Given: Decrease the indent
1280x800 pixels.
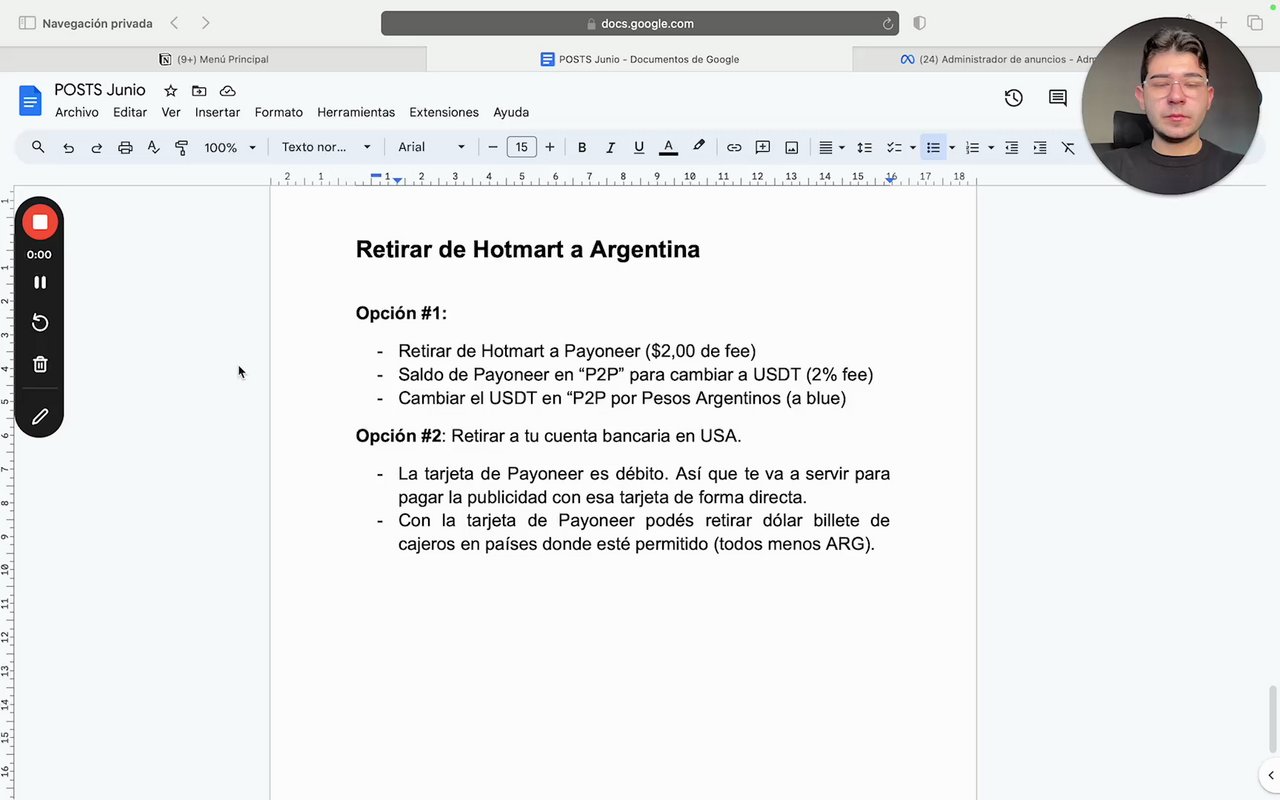Looking at the screenshot, I should pyautogui.click(x=1011, y=147).
